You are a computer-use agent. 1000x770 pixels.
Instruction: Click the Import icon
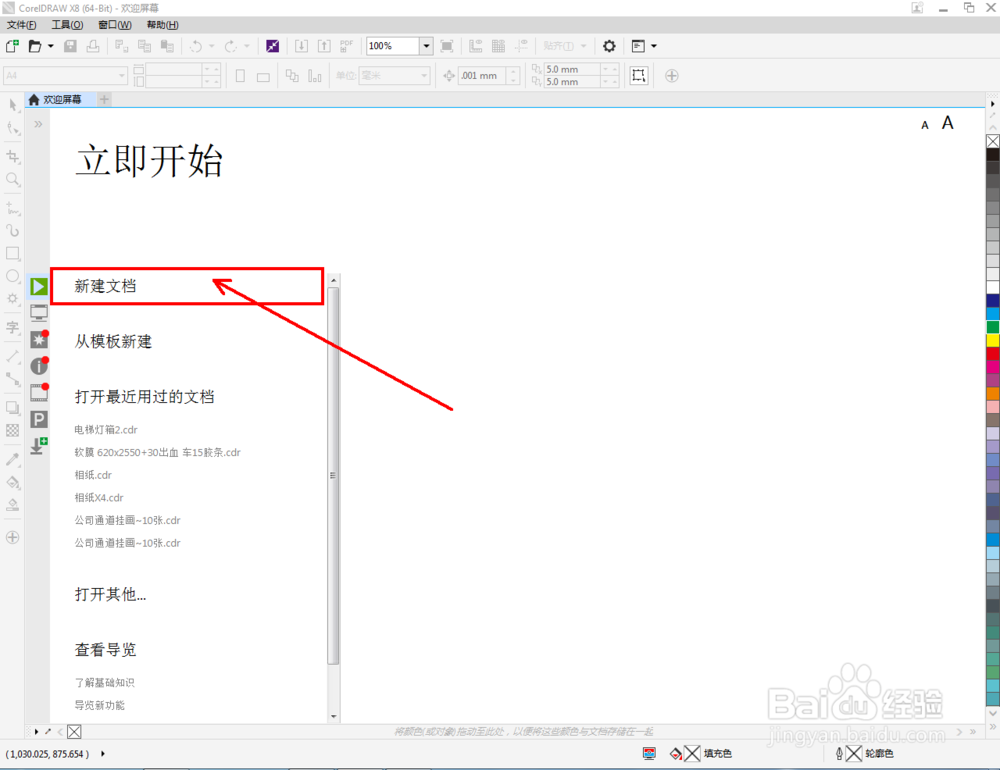coord(301,46)
